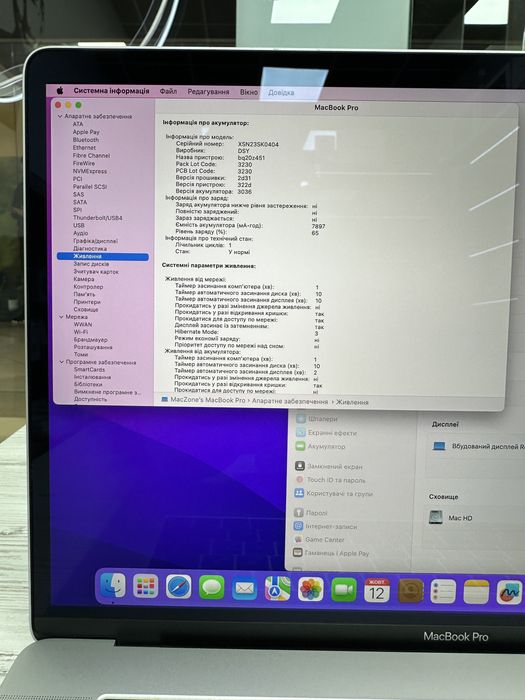Select Камера in the sidebar
This screenshot has height=700, width=525.
[84, 279]
